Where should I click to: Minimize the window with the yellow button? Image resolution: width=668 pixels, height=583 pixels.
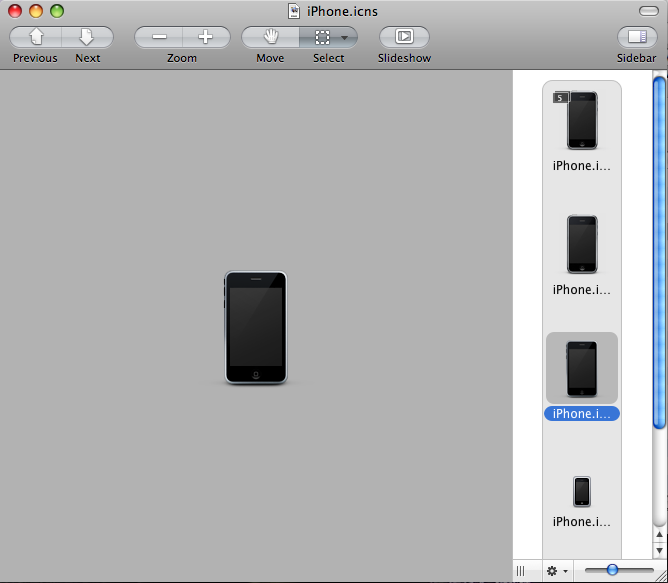(x=36, y=11)
